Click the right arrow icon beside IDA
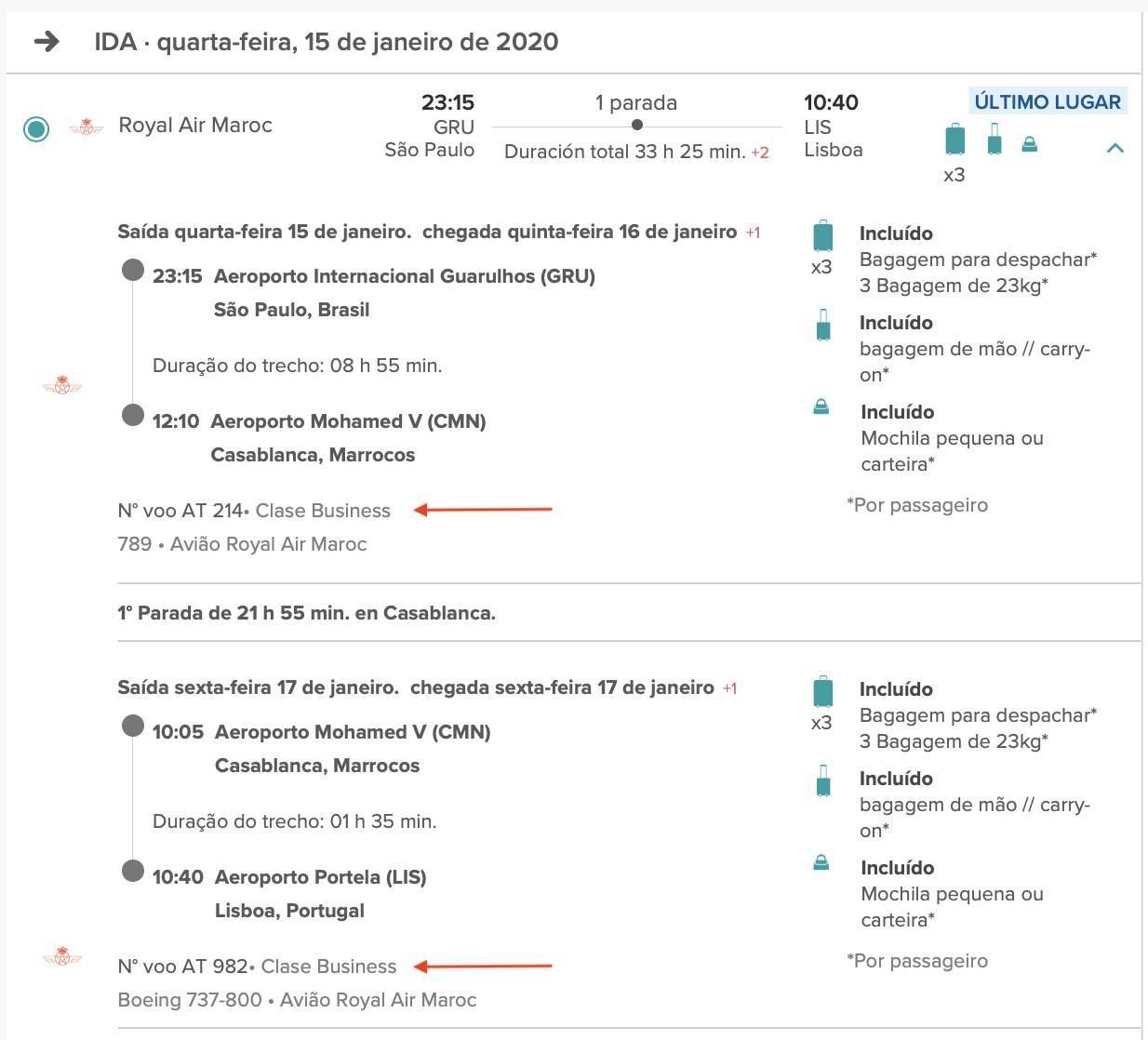 47,41
